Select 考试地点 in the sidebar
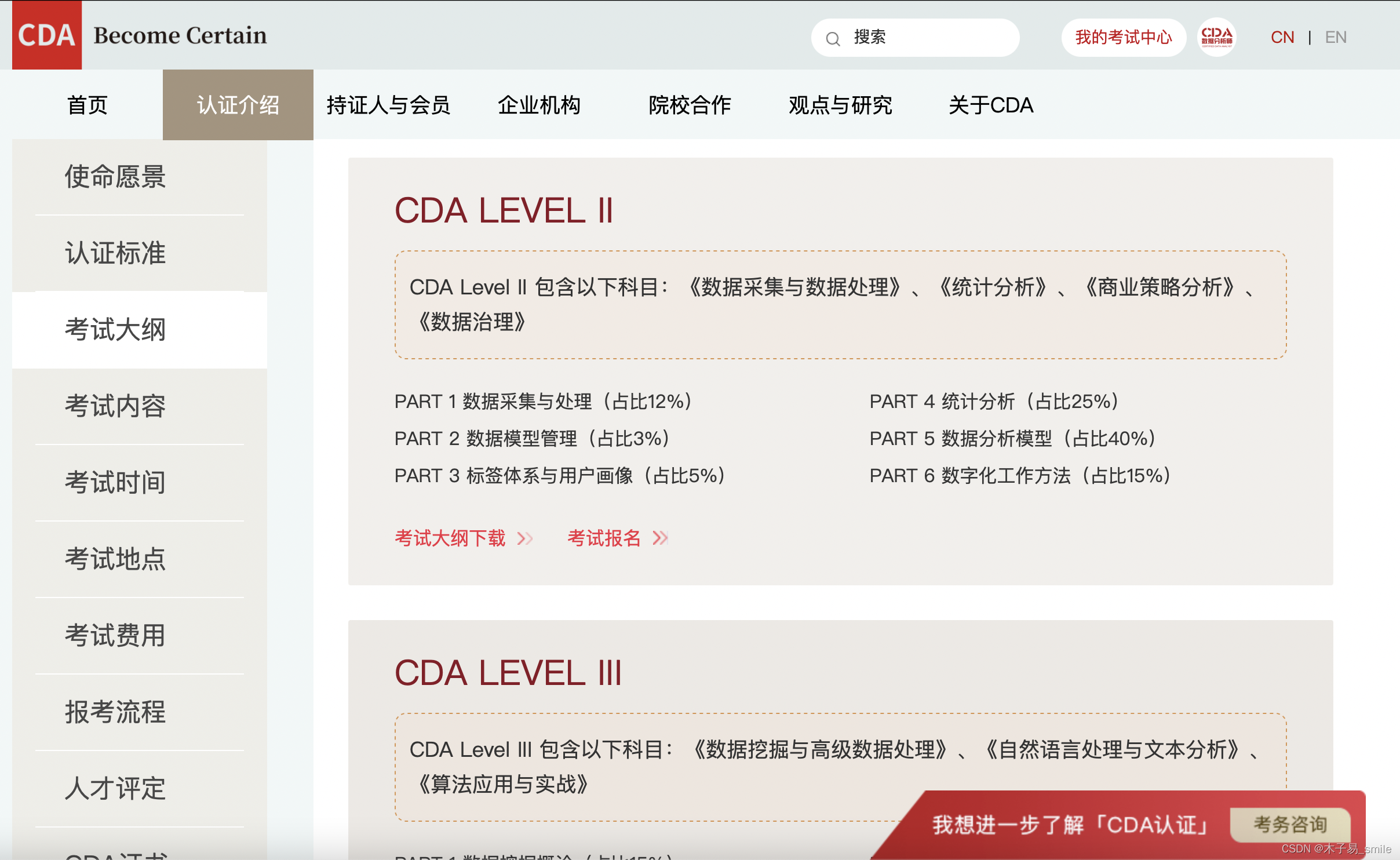 click(x=140, y=559)
